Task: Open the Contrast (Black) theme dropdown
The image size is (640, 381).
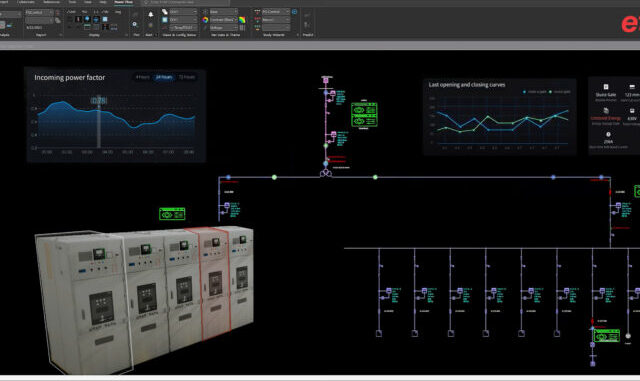Action: [x=223, y=20]
